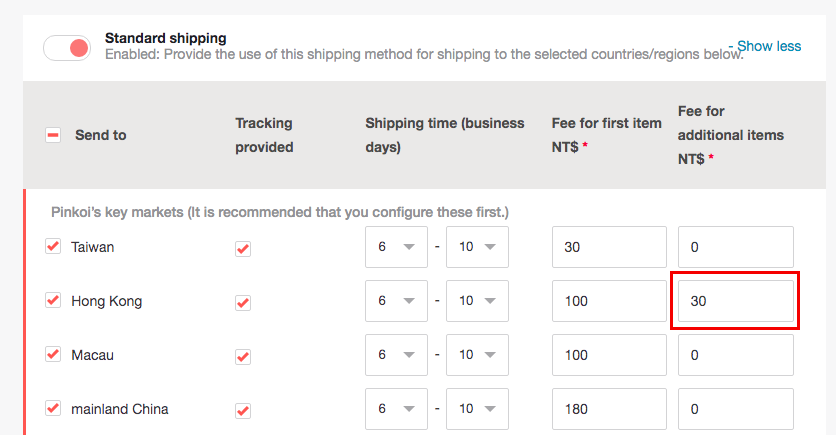836x435 pixels.
Task: Collapse all with Send to minus icon
Action: coord(53,135)
